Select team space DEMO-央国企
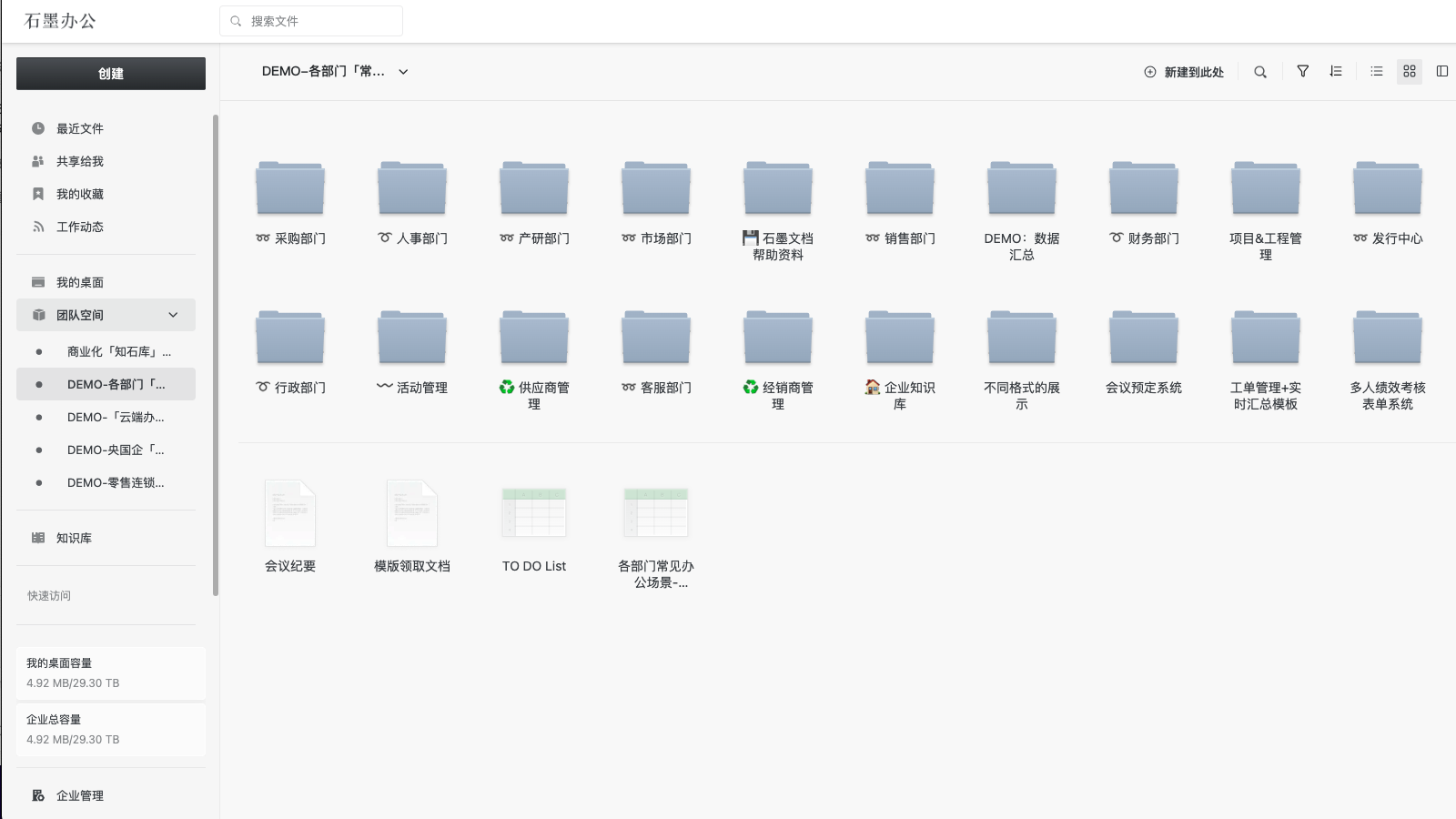The height and width of the screenshot is (819, 1456). 106,450
